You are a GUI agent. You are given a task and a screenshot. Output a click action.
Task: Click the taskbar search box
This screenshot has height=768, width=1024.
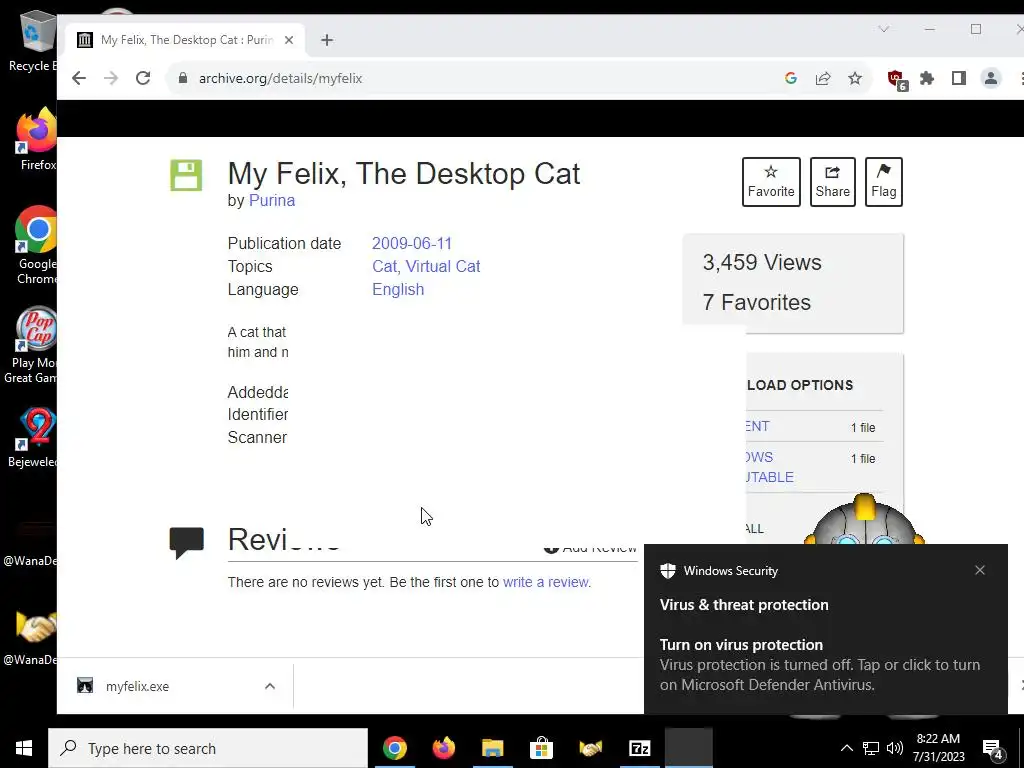208,748
